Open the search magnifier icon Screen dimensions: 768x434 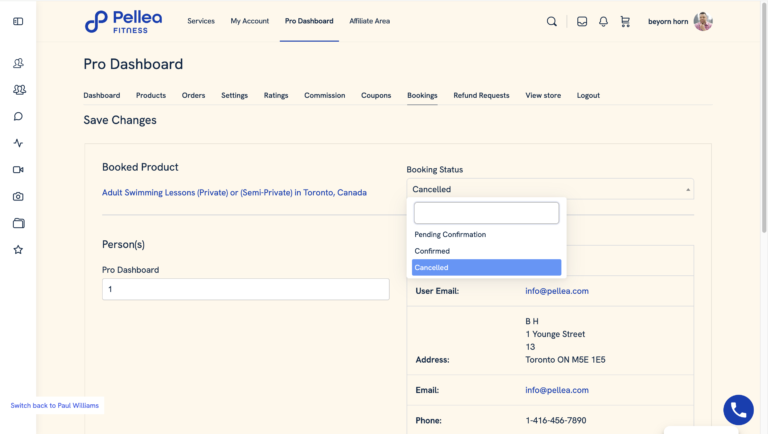552,22
